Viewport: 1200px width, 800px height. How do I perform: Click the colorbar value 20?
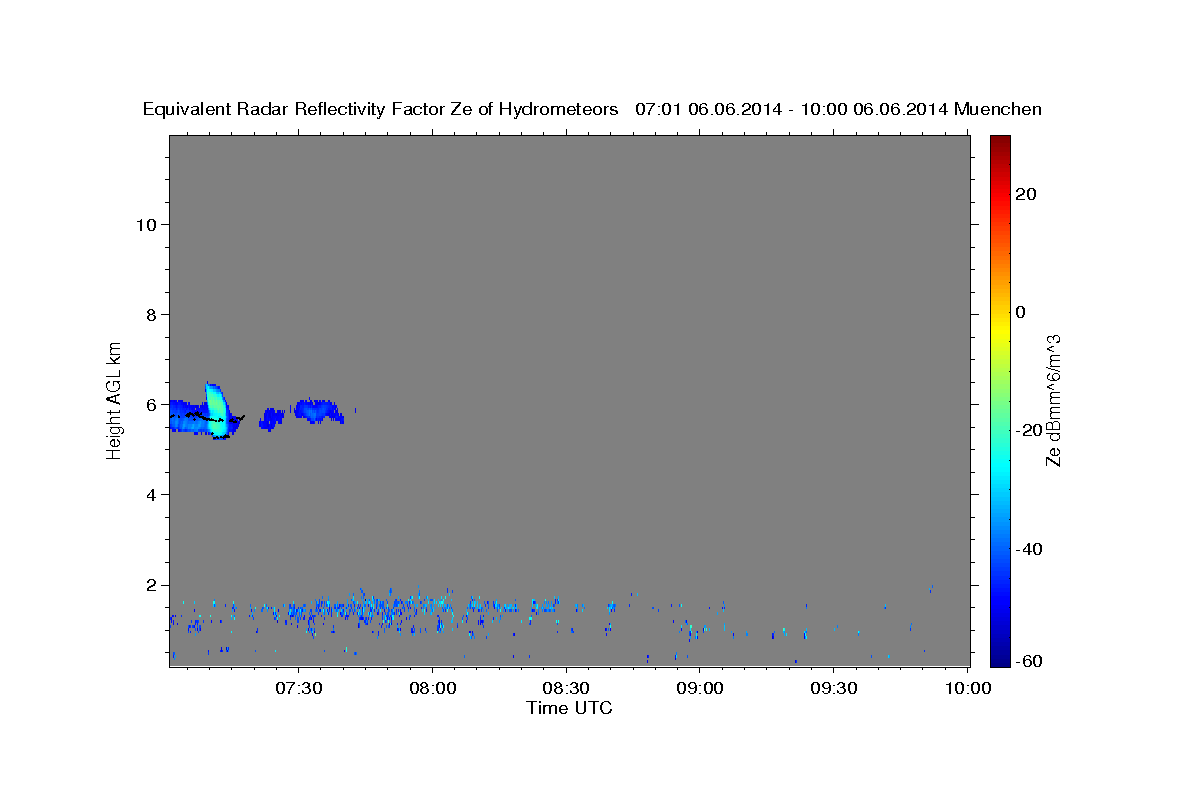(1027, 194)
